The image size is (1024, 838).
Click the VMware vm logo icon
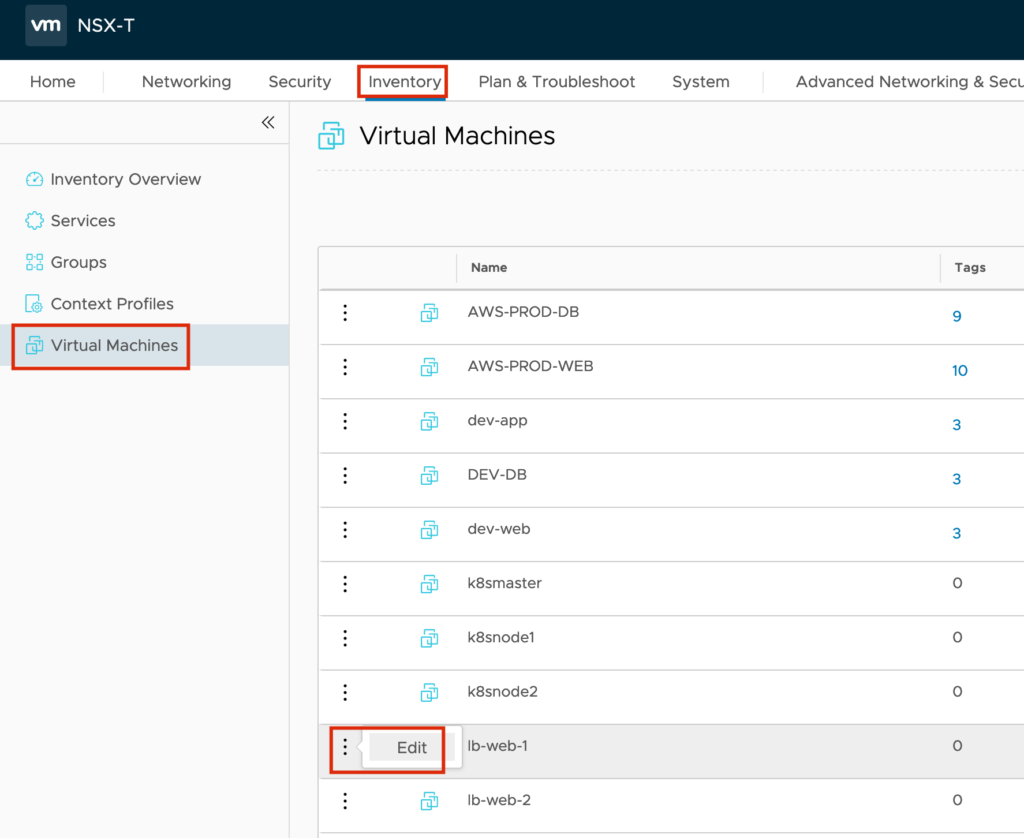(x=46, y=25)
